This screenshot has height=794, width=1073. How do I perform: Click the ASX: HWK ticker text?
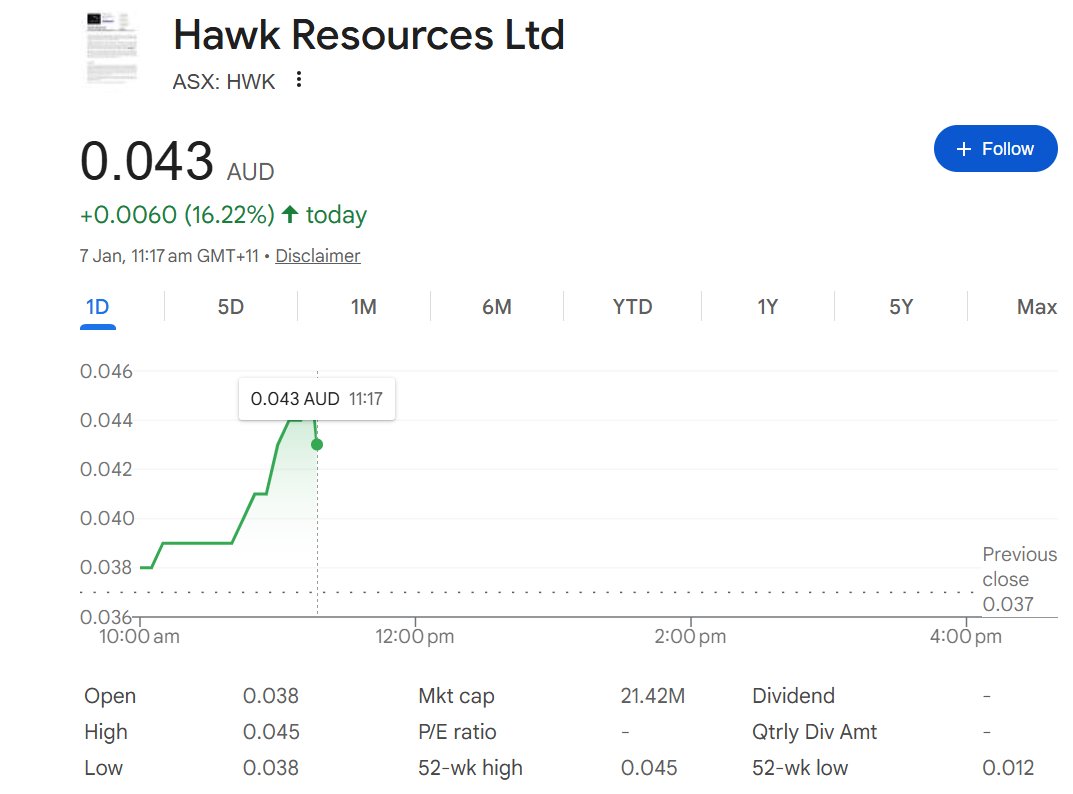tap(224, 81)
